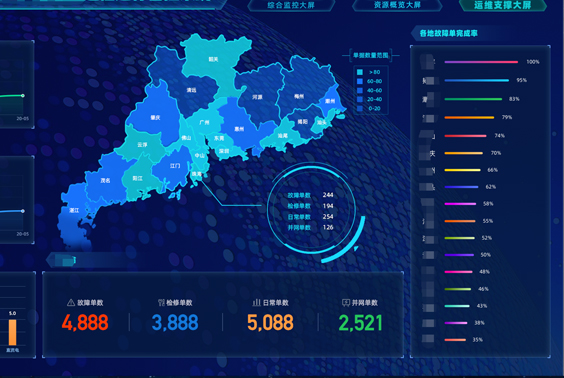Click the orange 5.0 bar in left chart
Image resolution: width=564 pixels, height=378 pixels.
tap(13, 333)
